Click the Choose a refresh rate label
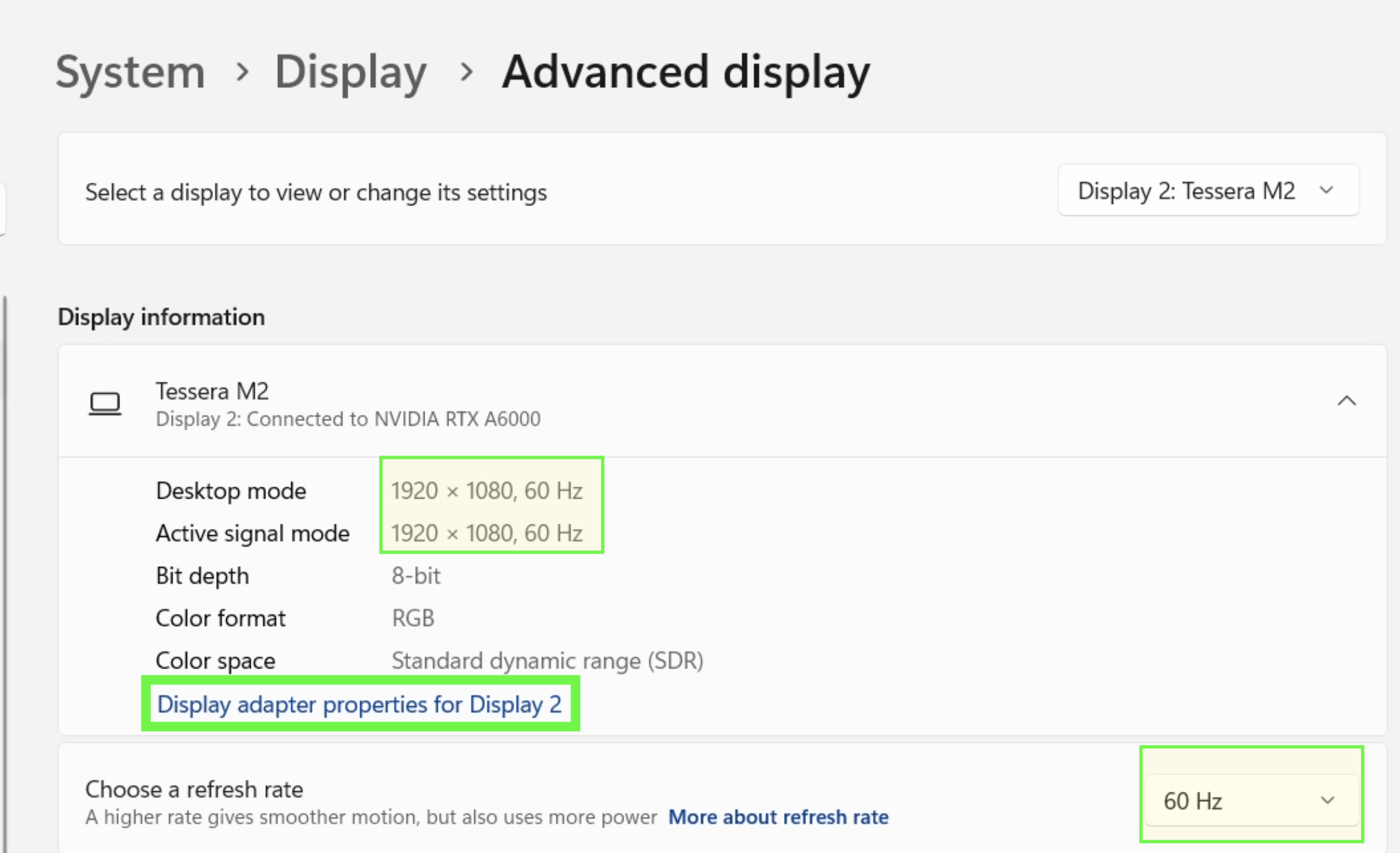Screen dimensions: 1400x853 click(x=194, y=789)
